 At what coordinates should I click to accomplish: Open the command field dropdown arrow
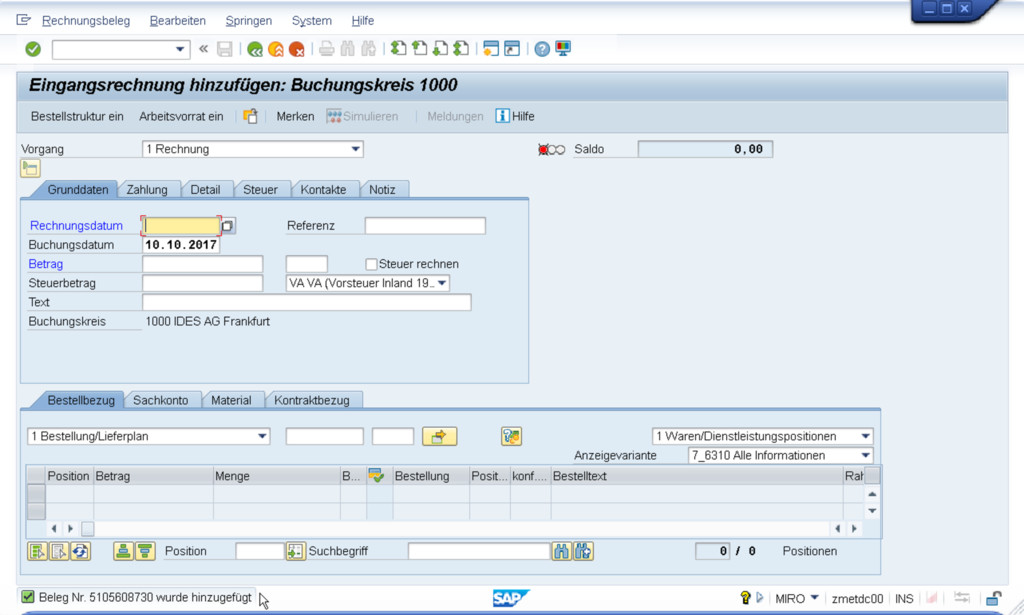coord(180,50)
